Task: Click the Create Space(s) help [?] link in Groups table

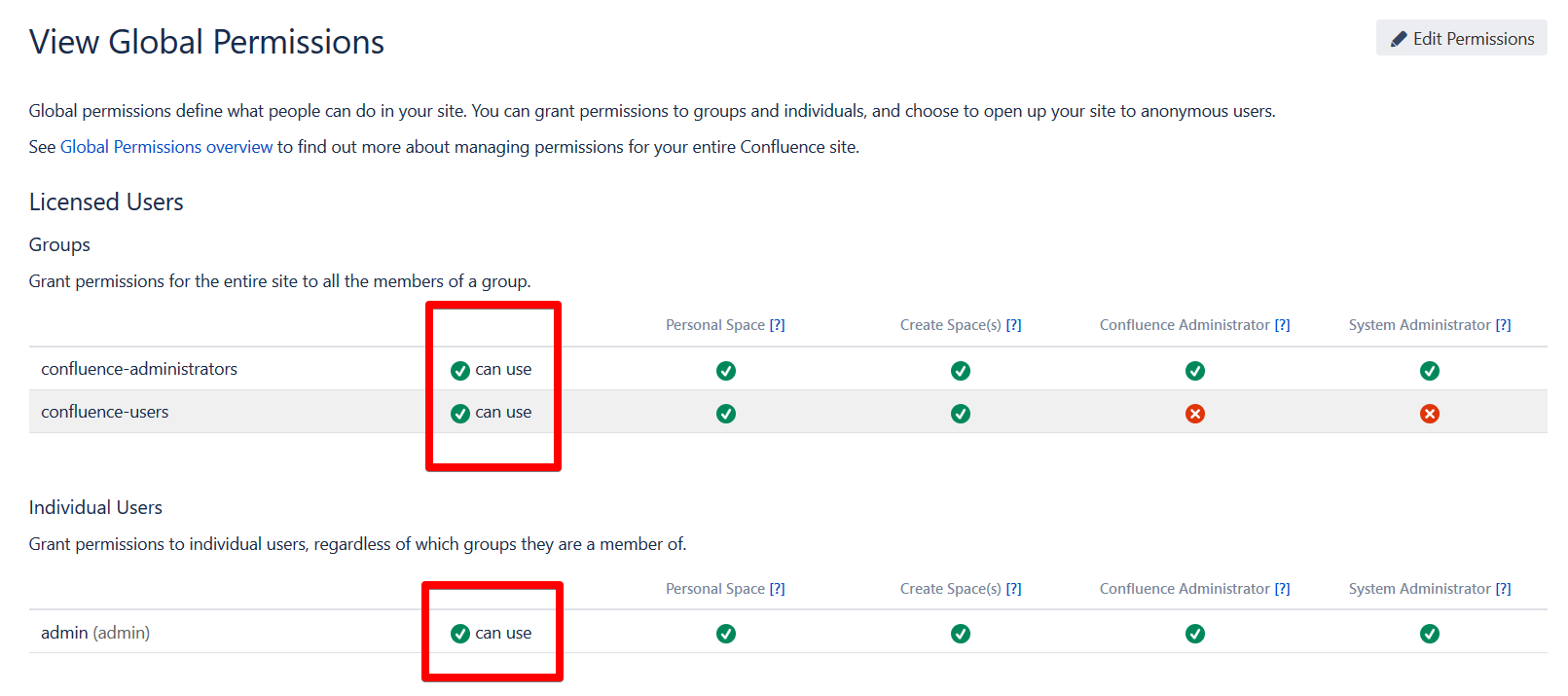Action: pos(1013,325)
